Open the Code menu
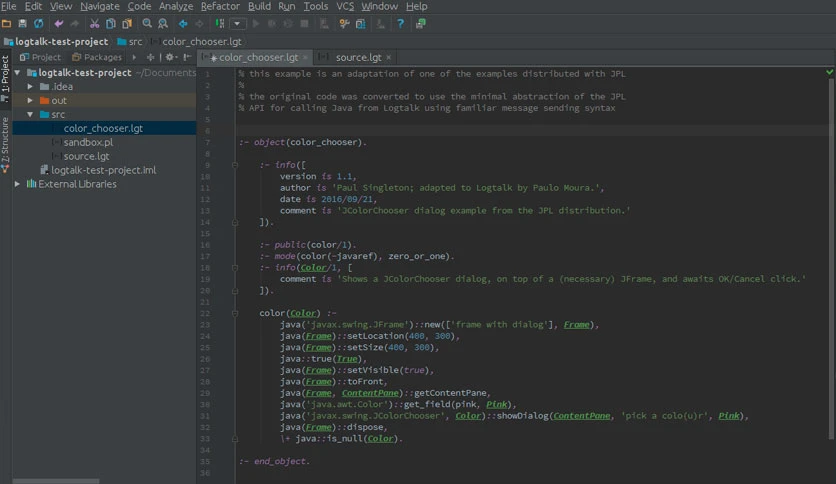The image size is (836, 484). 139,6
